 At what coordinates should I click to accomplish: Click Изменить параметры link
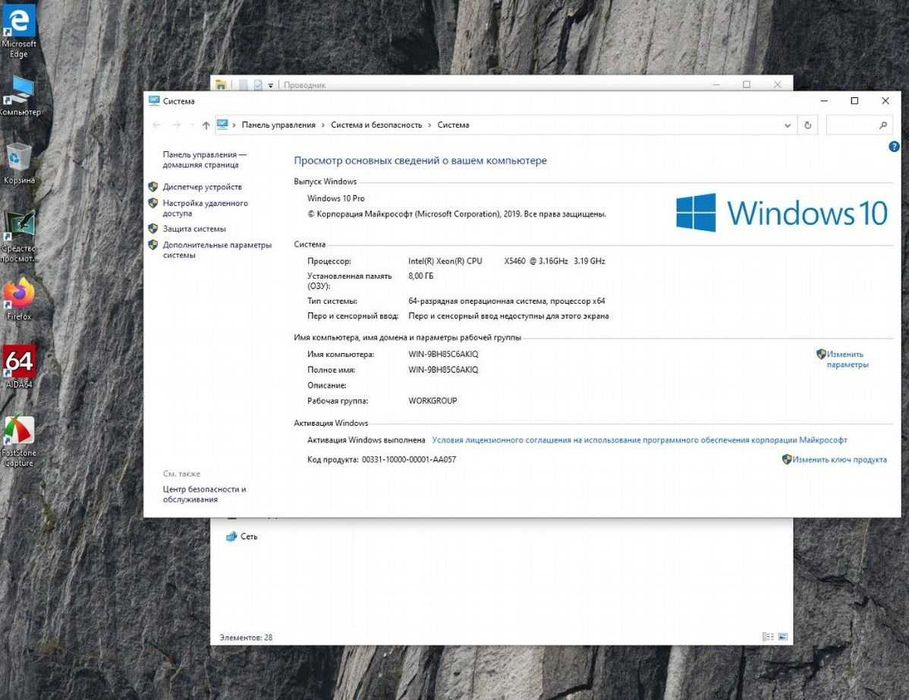pos(847,359)
